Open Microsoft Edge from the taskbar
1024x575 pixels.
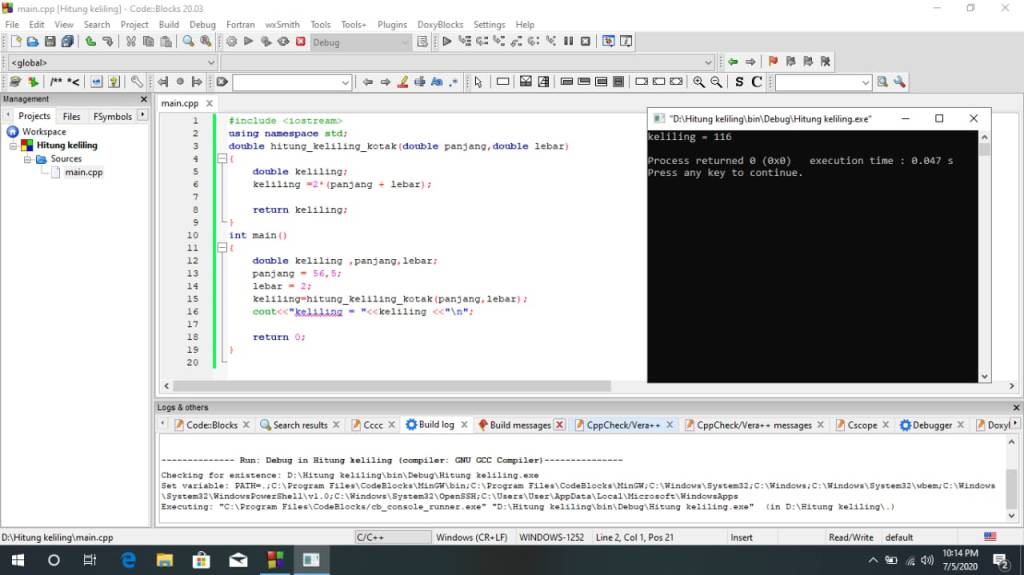tap(129, 560)
